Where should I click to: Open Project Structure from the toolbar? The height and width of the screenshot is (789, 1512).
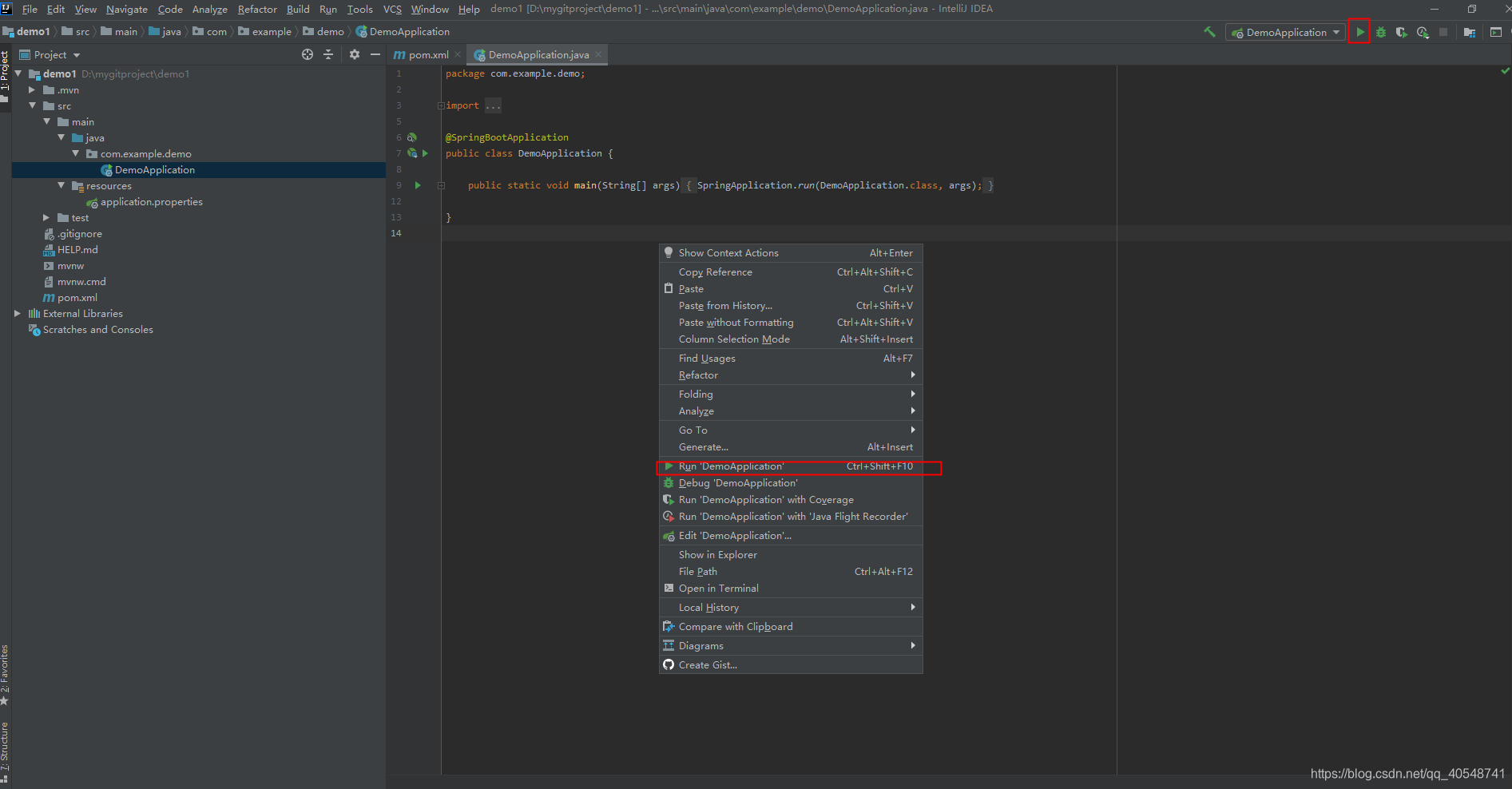pos(1470,32)
